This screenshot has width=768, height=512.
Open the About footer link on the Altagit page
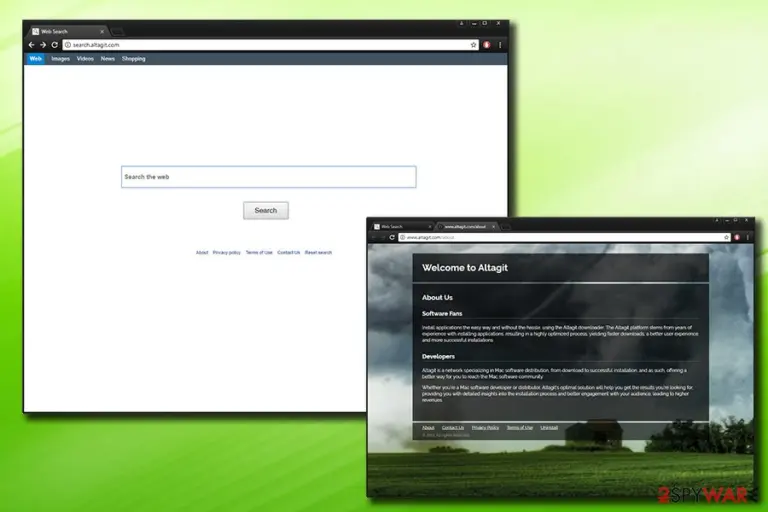(x=428, y=428)
